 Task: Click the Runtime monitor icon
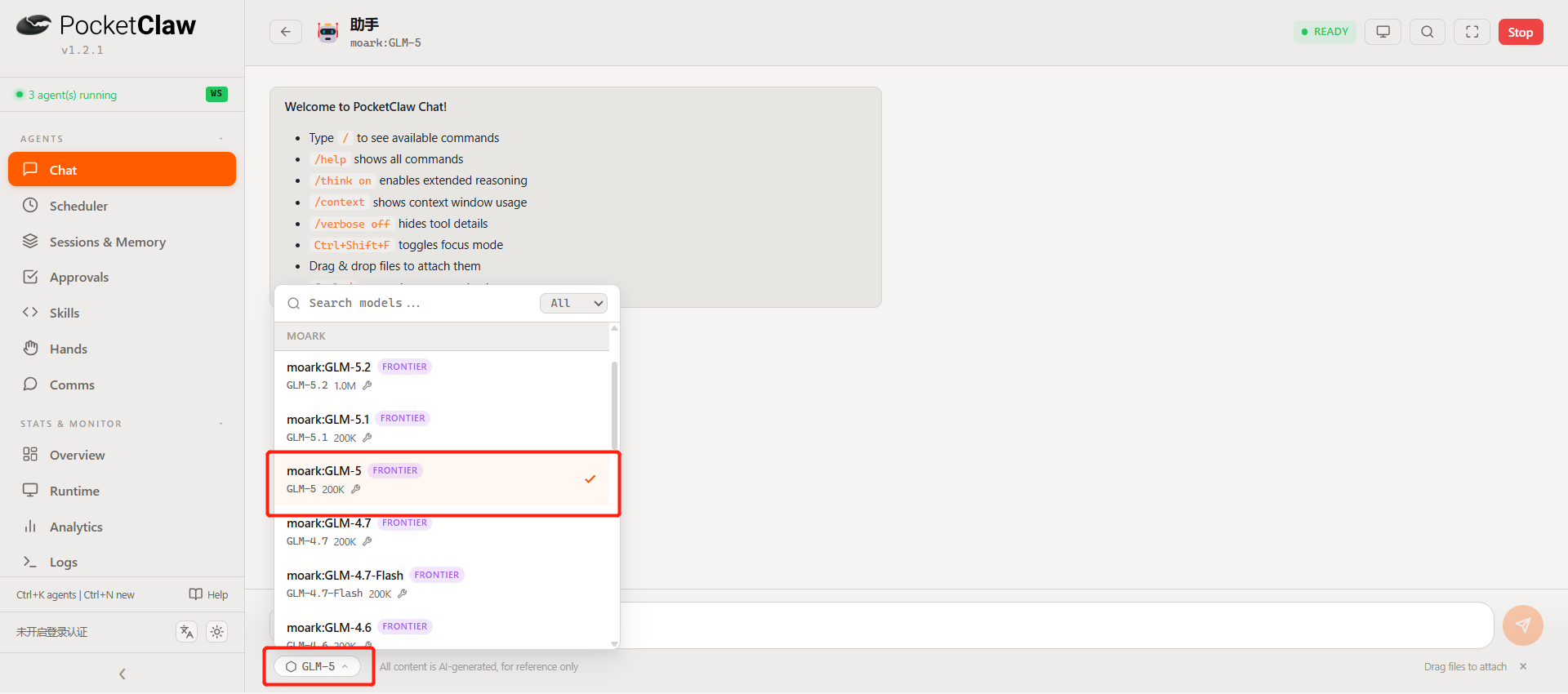(30, 490)
